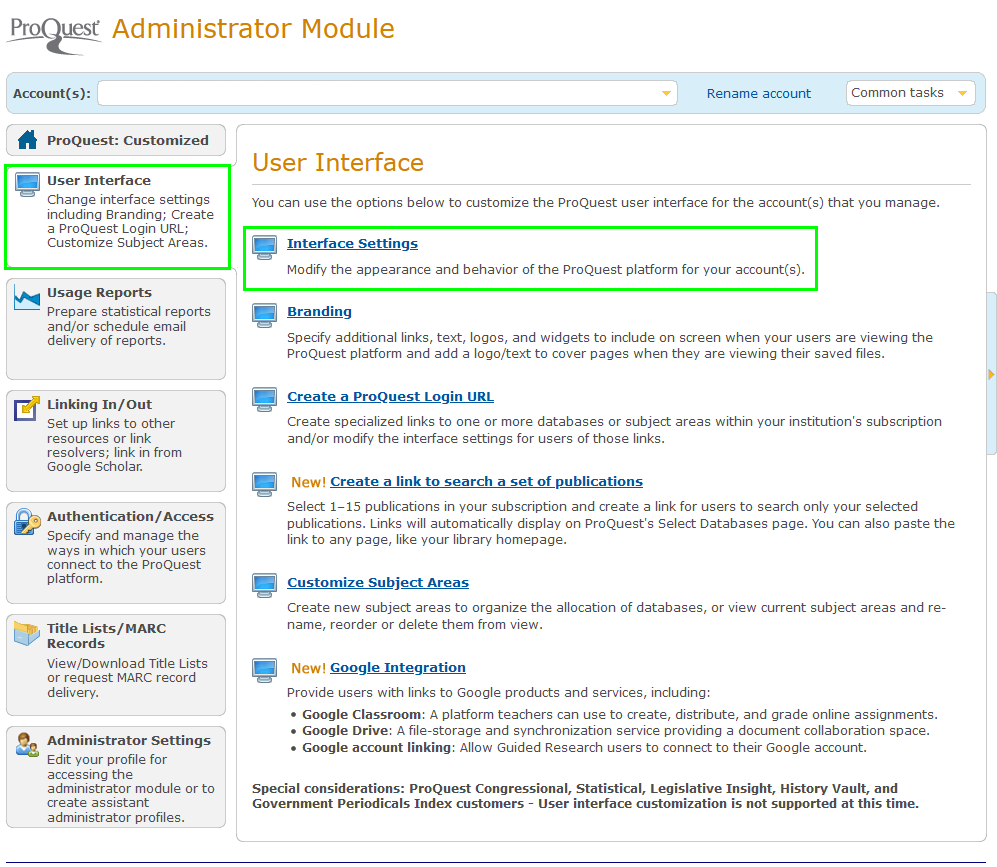This screenshot has width=997, height=867.
Task: Click the monitor icon beside Interface Settings
Action: (x=265, y=247)
